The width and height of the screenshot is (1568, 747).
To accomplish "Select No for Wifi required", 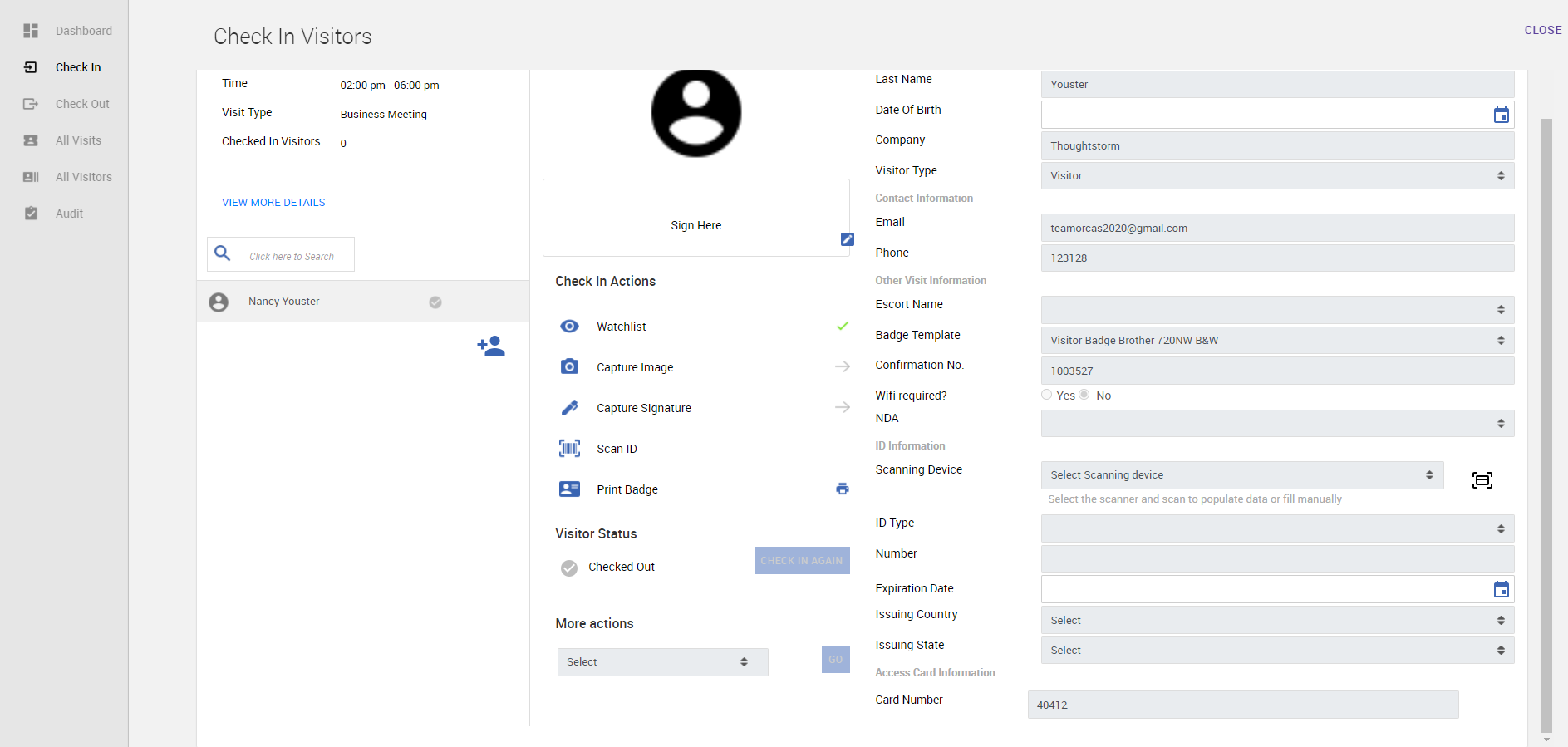I will click(1084, 395).
